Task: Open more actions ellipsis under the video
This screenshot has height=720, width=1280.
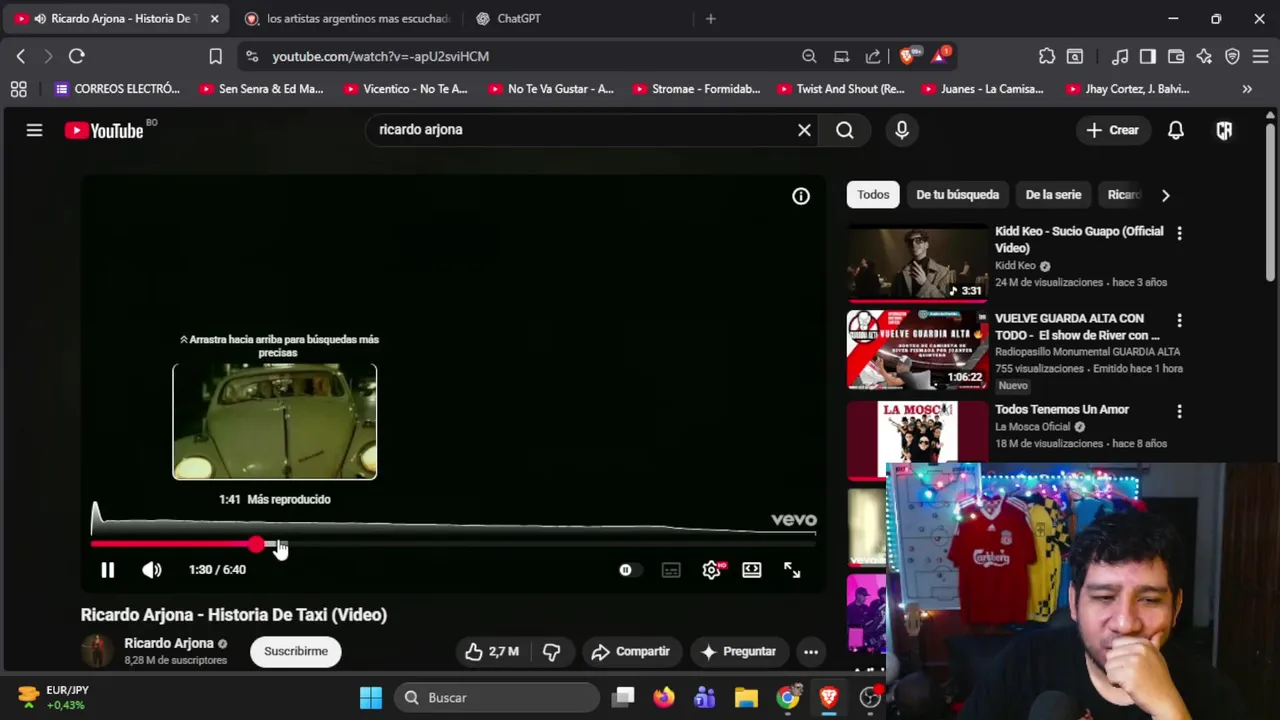Action: 811,651
